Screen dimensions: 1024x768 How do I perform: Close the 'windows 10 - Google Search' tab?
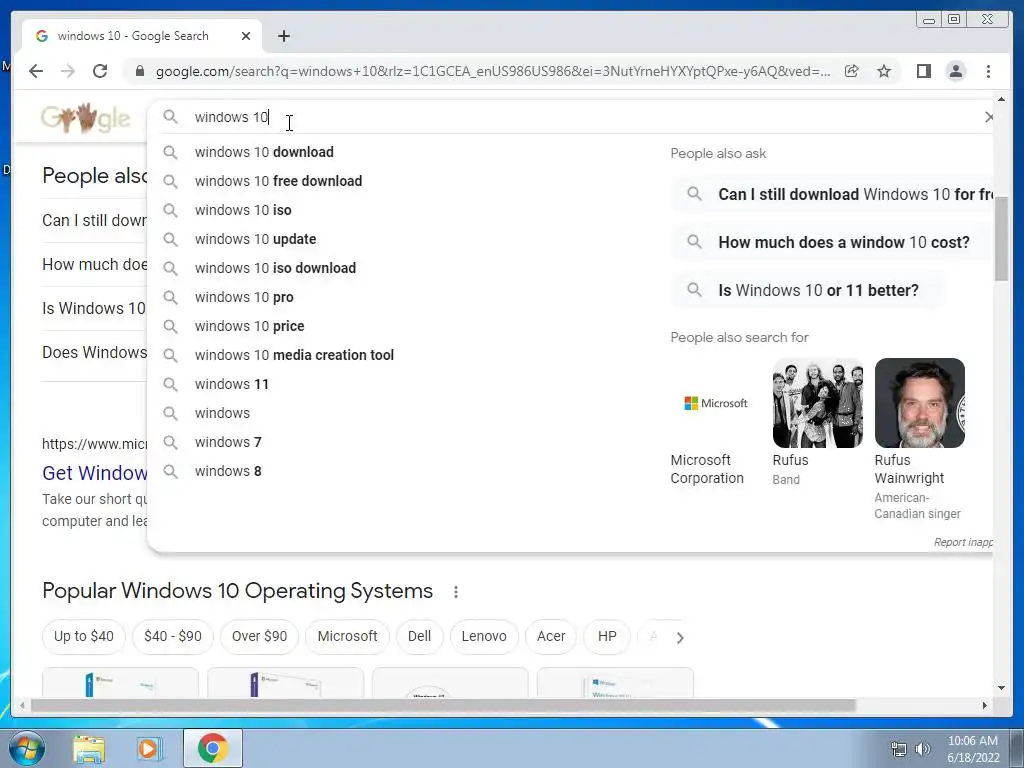tap(246, 37)
